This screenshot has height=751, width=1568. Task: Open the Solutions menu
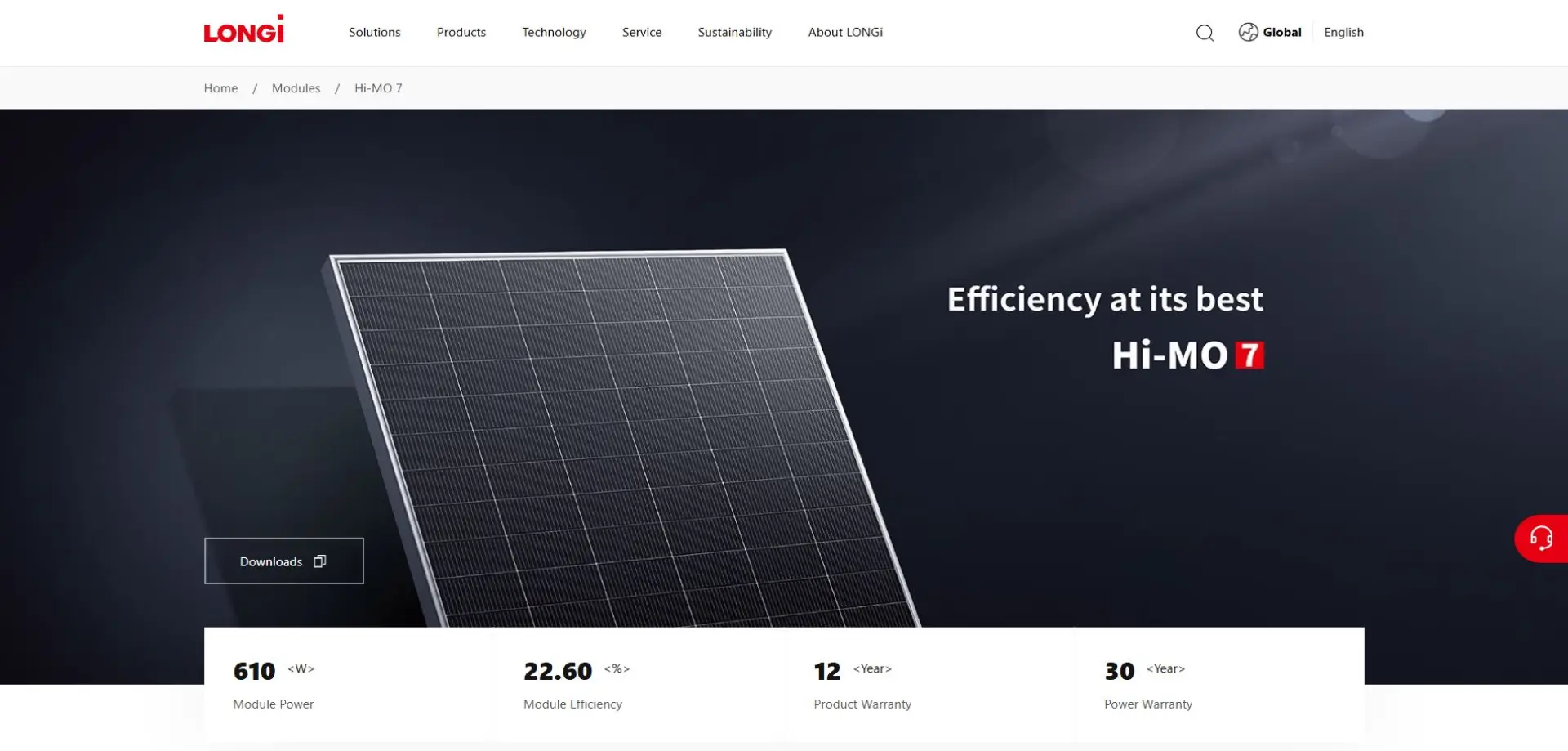click(x=375, y=32)
